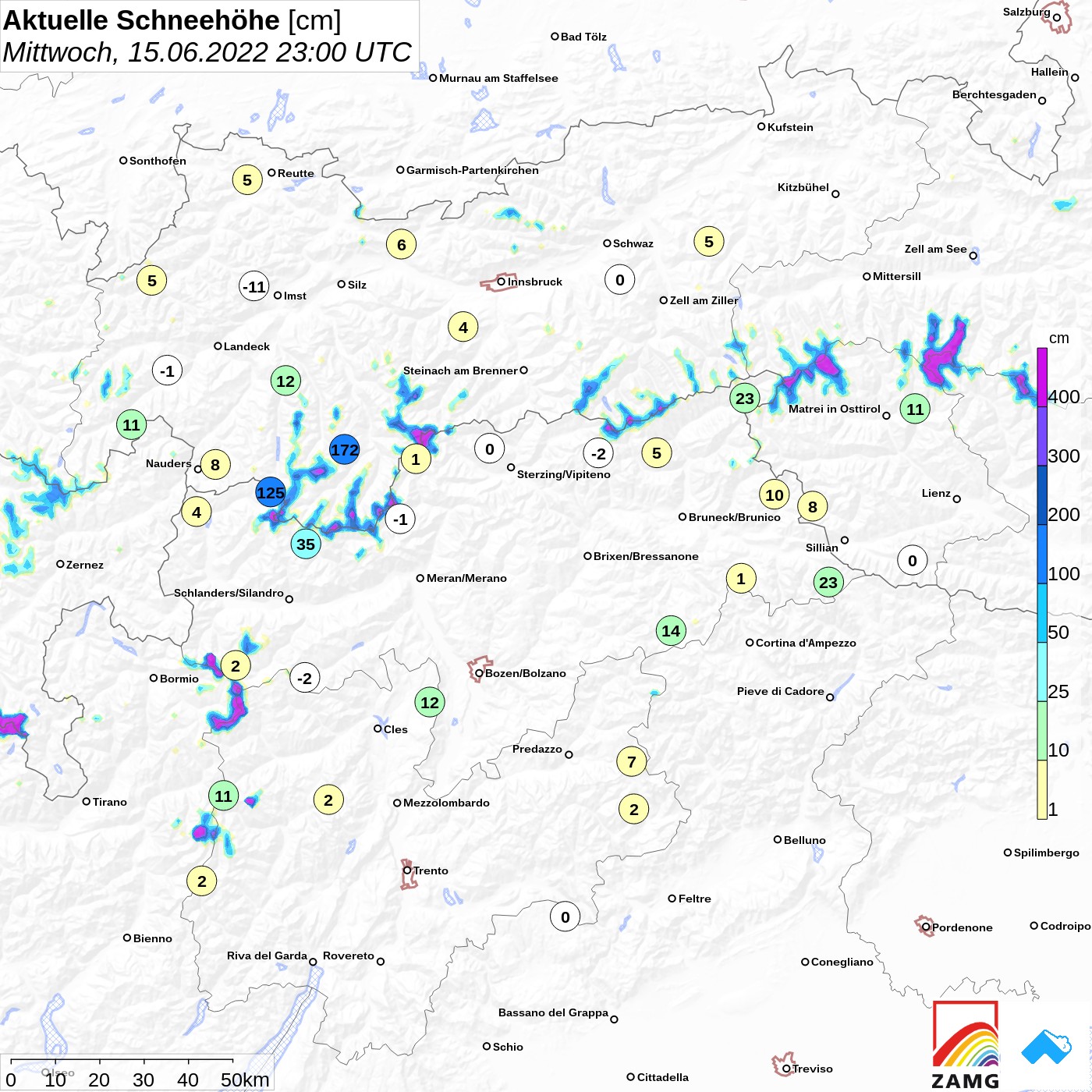Click the 'Berchtesgaden' place label

pos(994,94)
